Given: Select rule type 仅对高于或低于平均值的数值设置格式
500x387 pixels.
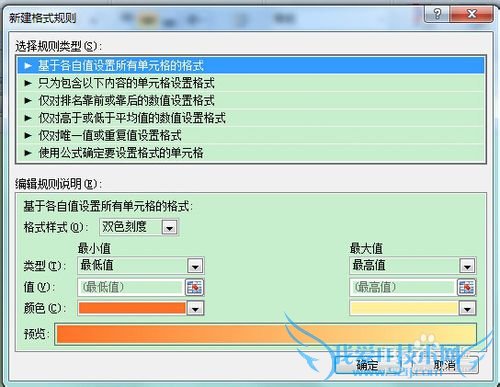Looking at the screenshot, I should [251, 118].
